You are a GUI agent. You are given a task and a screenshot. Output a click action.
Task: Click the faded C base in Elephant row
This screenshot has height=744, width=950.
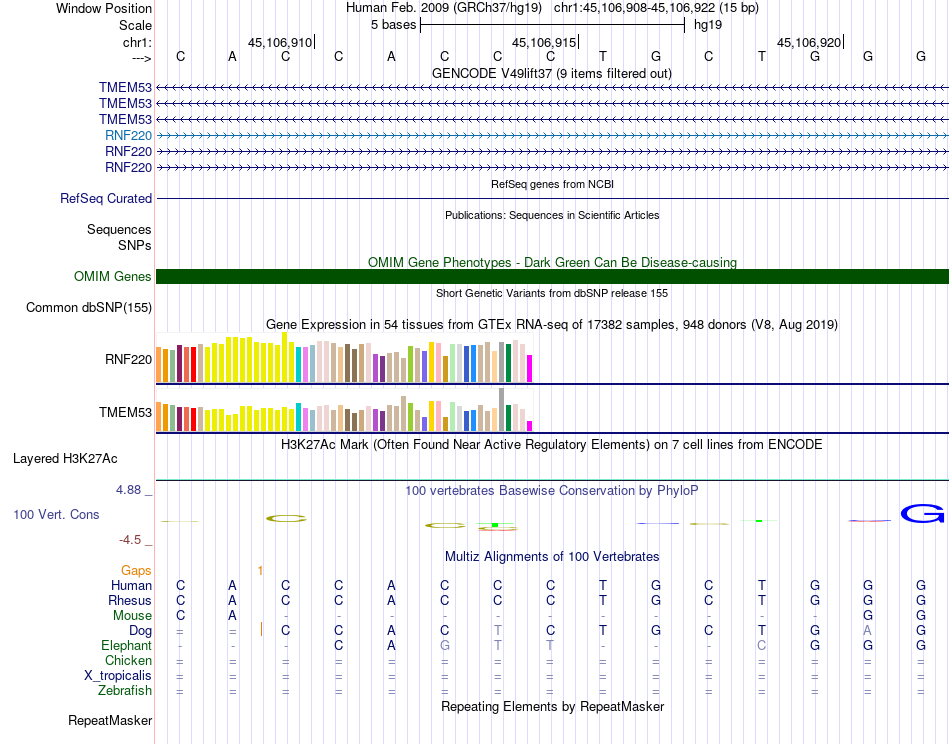(x=762, y=645)
